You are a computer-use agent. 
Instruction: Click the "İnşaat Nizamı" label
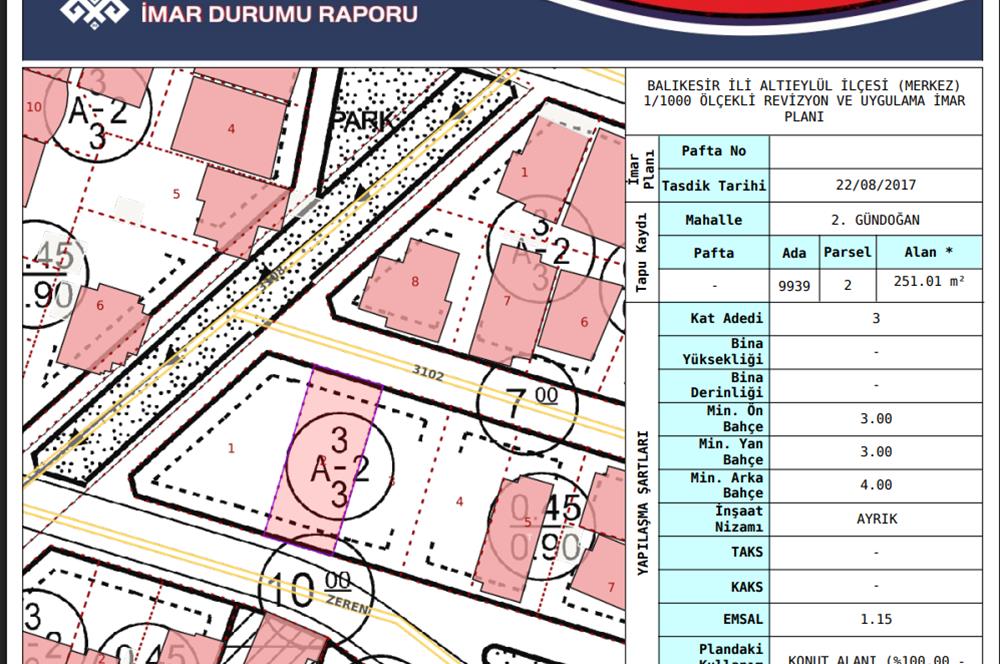[x=739, y=519]
